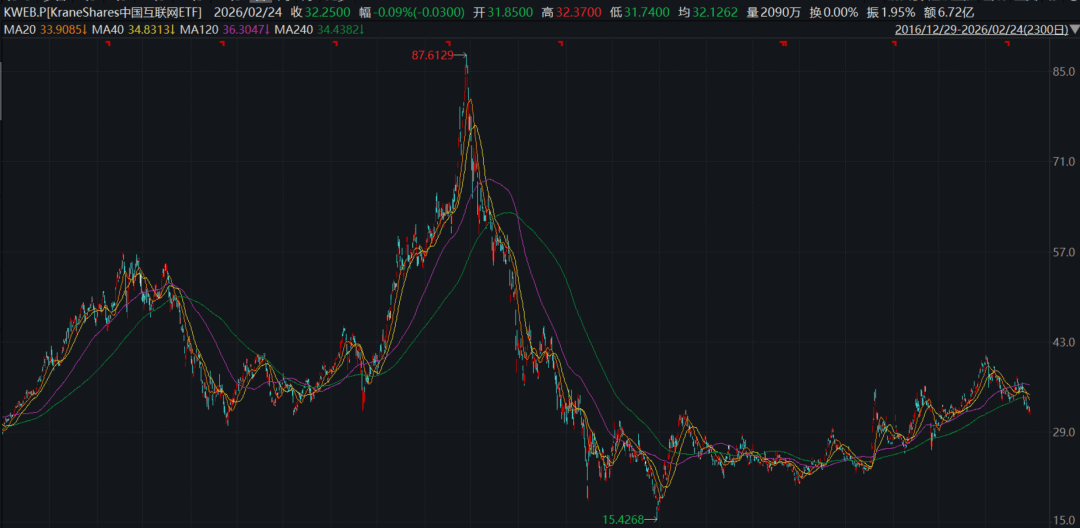1080x528 pixels.
Task: Open the date range dropdown triangle
Action: [1074, 30]
